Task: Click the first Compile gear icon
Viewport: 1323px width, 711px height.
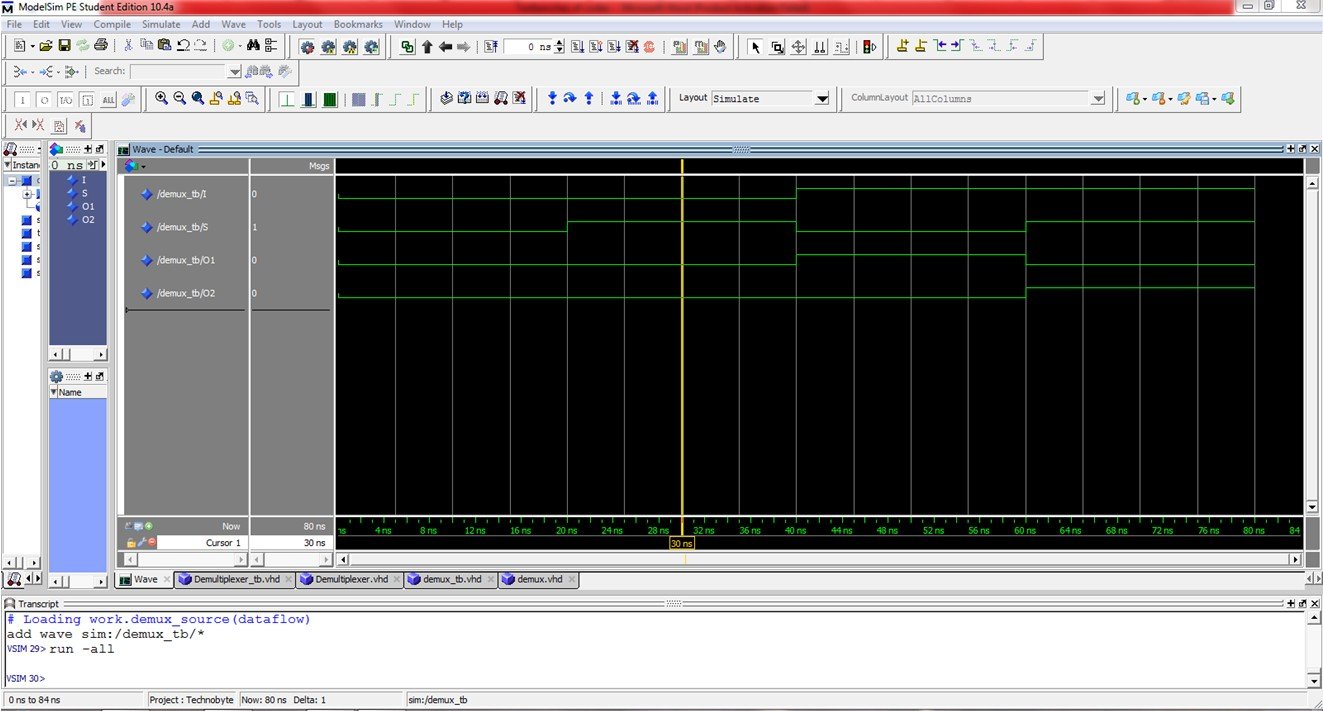Action: 307,47
